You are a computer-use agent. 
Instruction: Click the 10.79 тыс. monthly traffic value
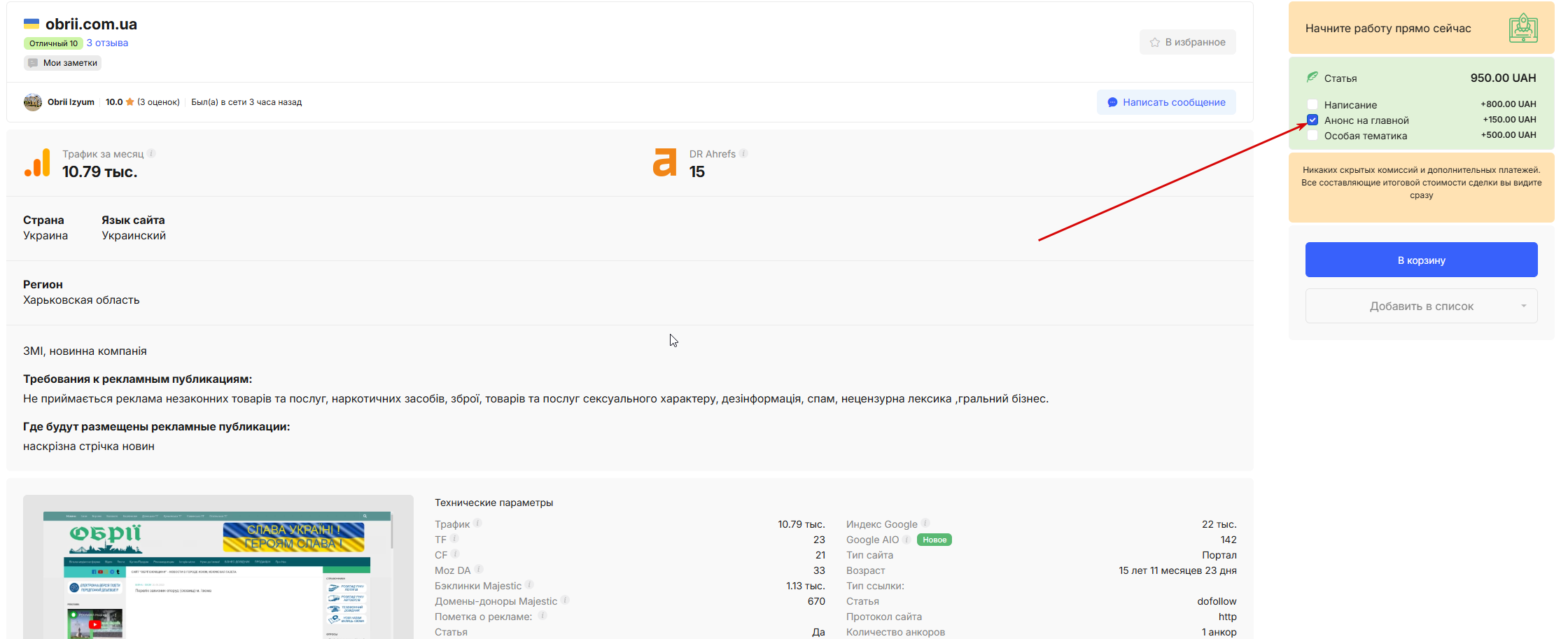pos(99,171)
